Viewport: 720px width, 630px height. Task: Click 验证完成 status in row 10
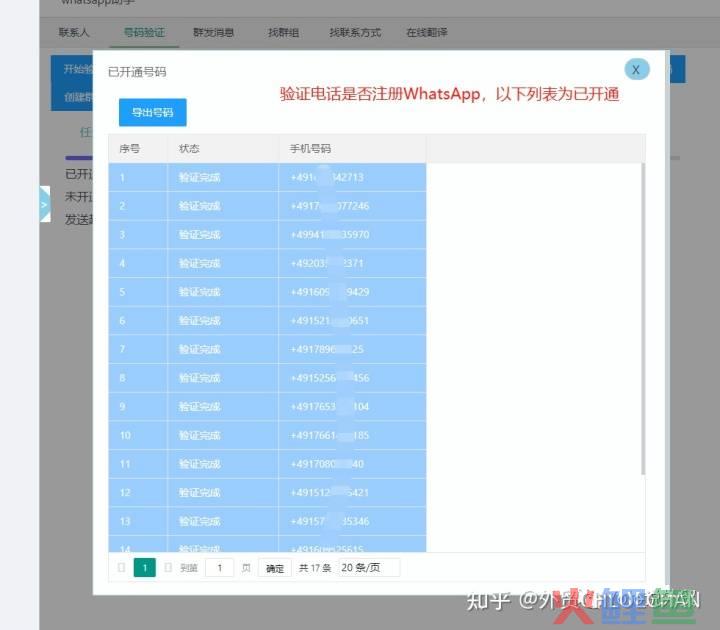199,435
